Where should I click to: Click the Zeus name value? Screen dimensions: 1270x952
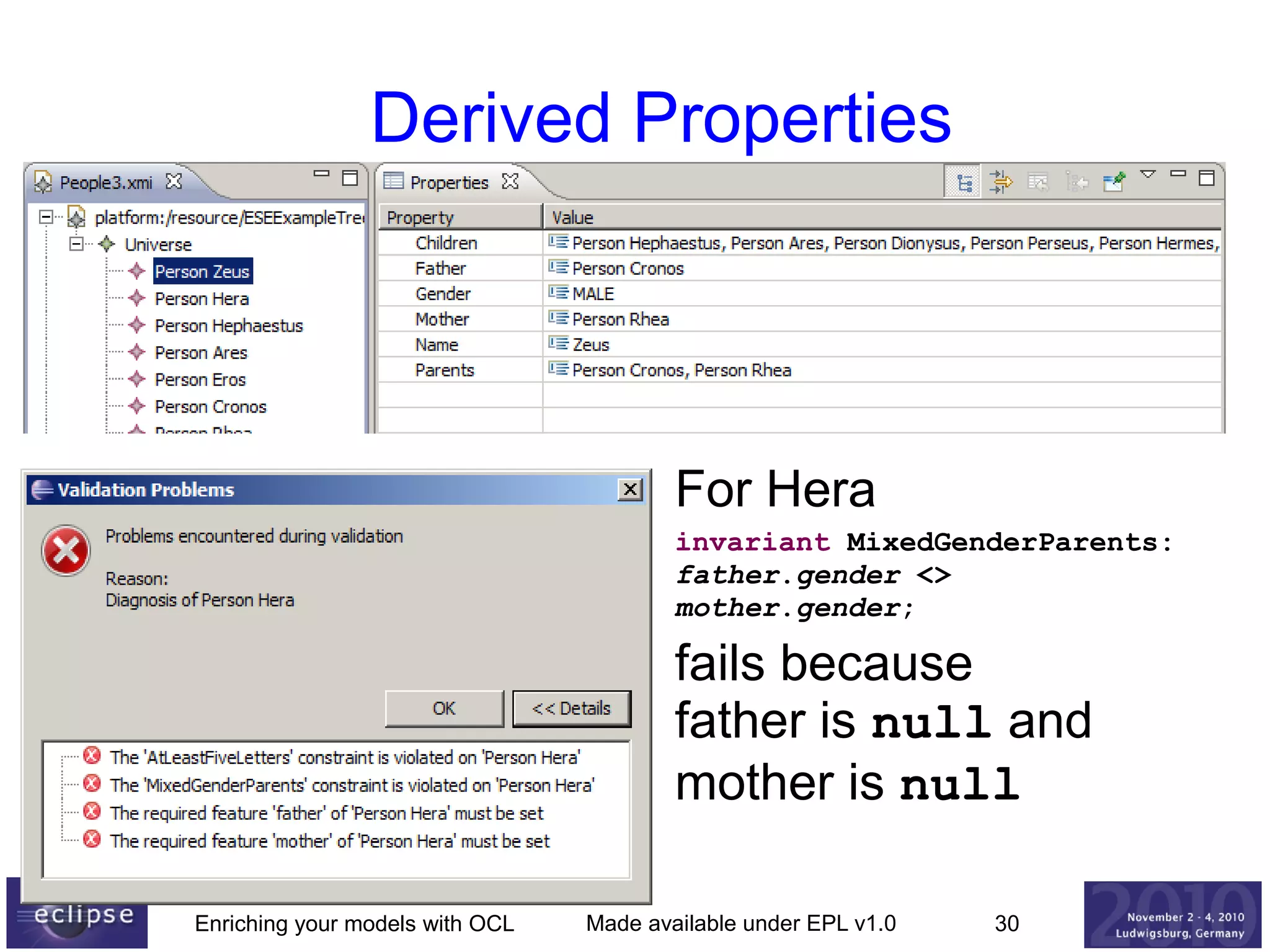(x=591, y=345)
